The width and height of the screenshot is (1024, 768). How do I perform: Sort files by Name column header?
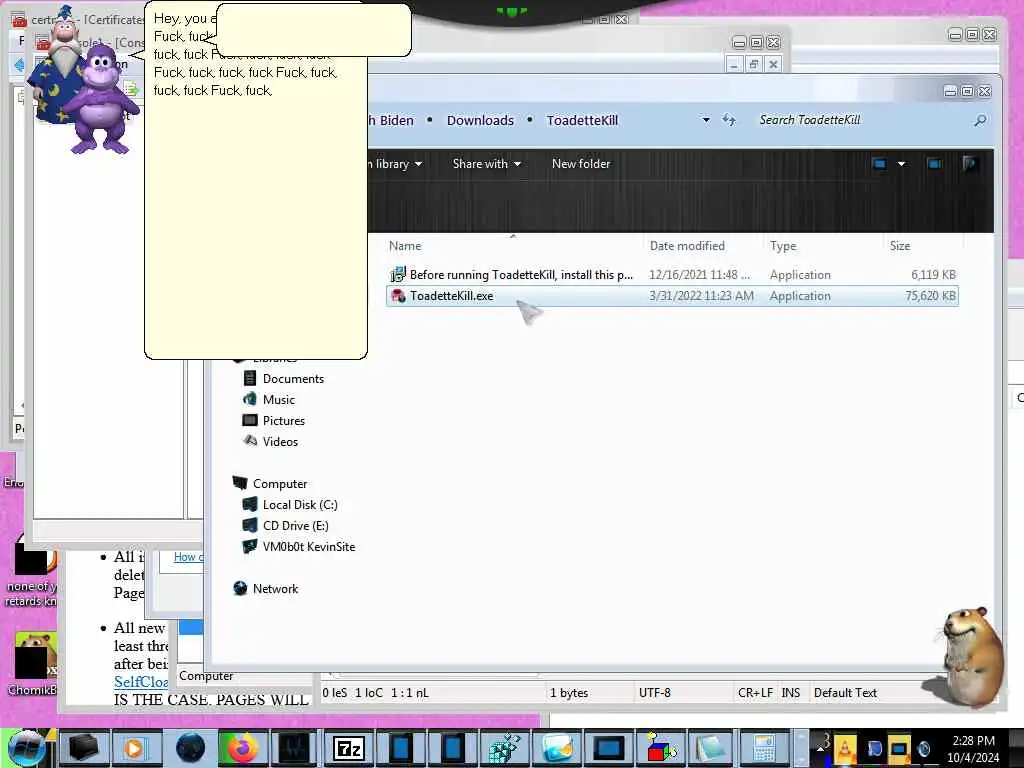(x=406, y=246)
